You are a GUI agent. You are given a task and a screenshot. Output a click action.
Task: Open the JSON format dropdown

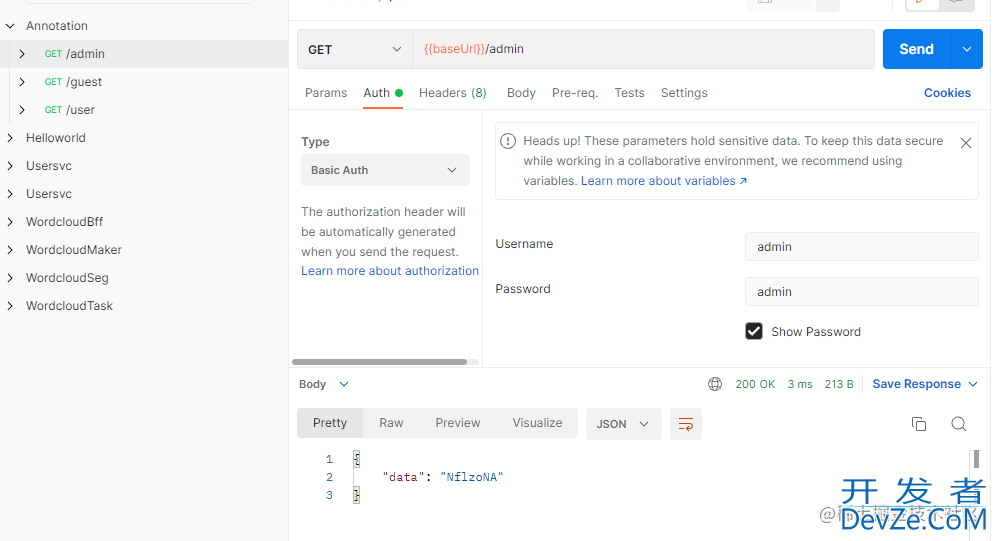[x=623, y=424]
